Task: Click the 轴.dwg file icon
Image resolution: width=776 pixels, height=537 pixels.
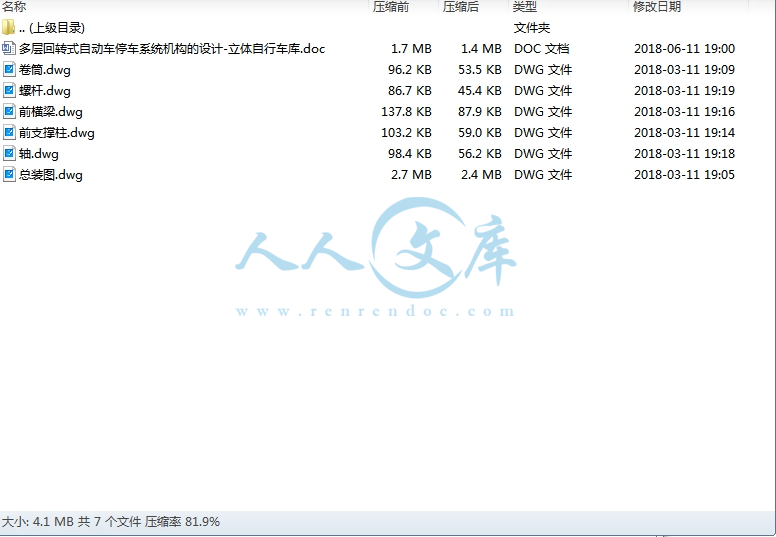Action: (9, 153)
